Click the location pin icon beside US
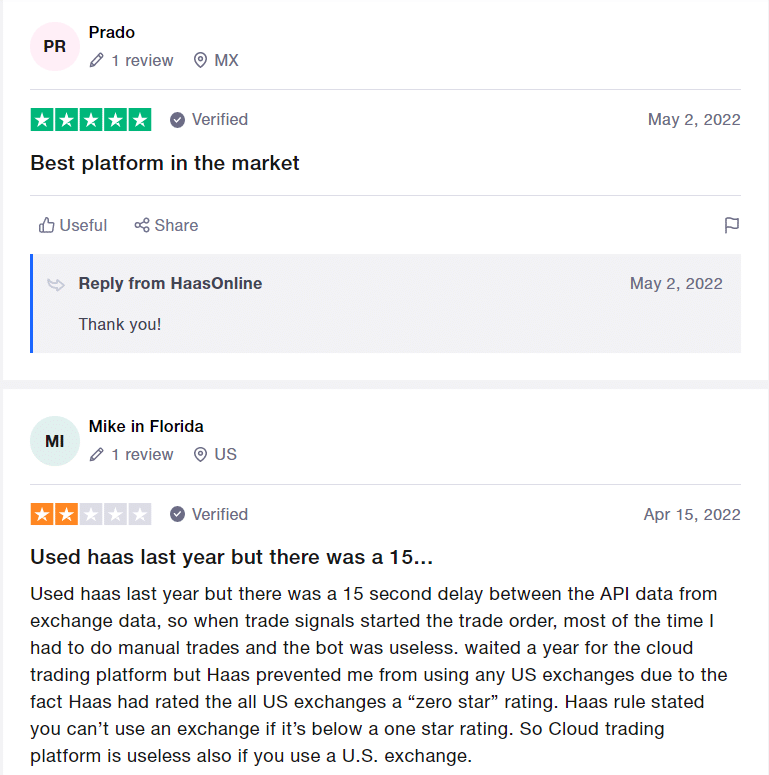 (200, 454)
